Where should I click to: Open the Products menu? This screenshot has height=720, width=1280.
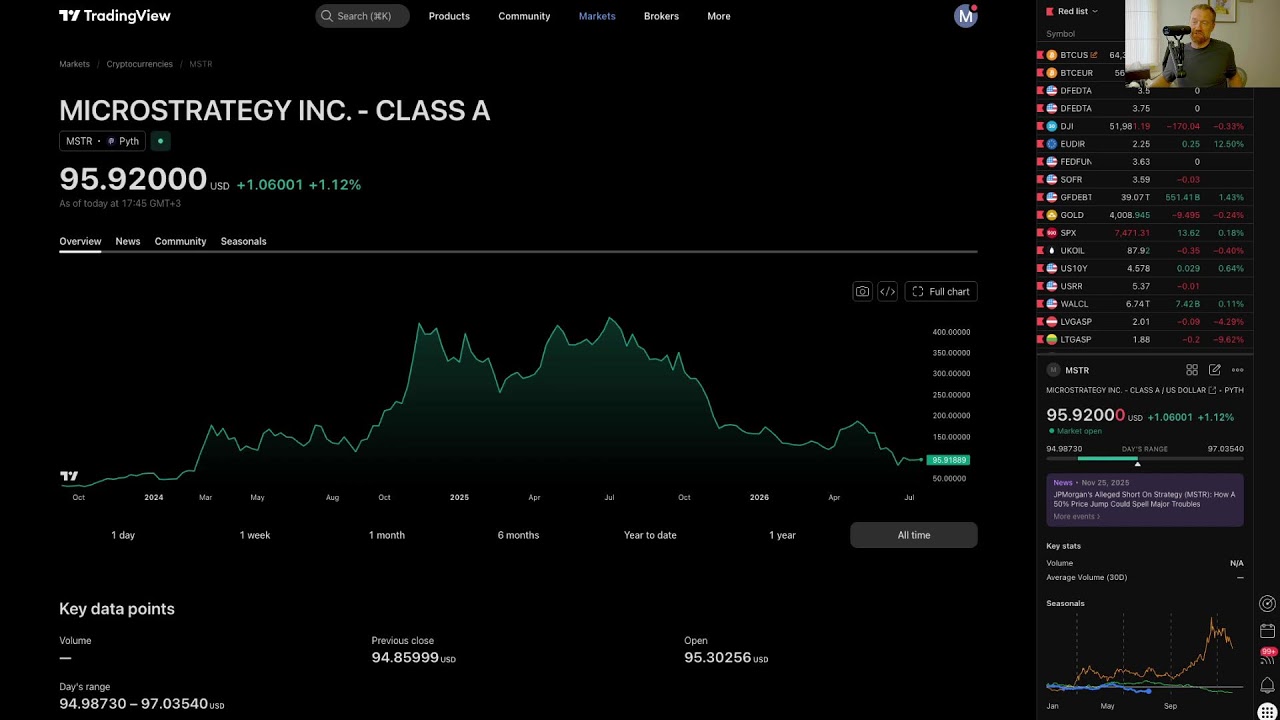[x=449, y=16]
